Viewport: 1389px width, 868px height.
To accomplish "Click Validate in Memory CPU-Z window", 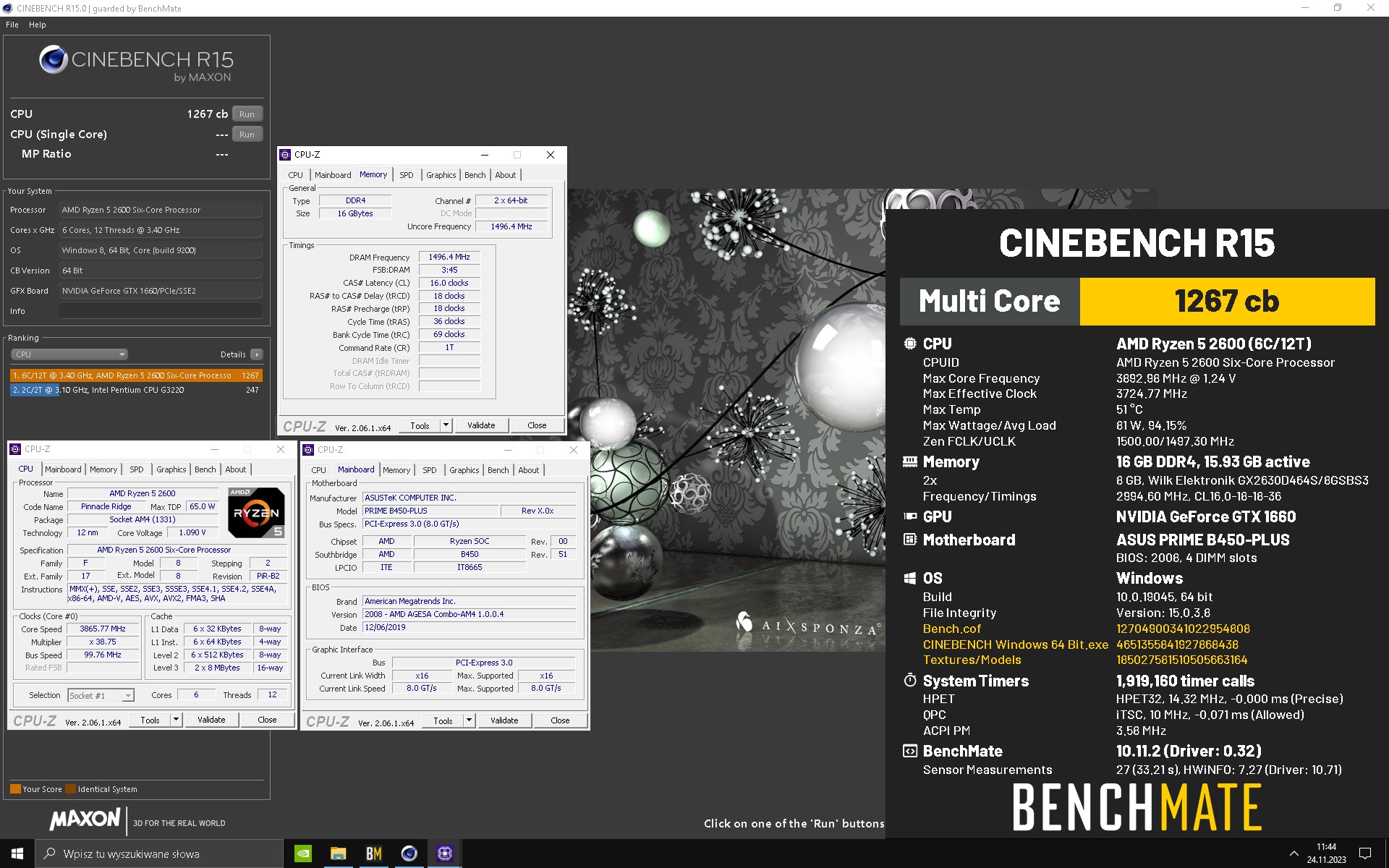I will pyautogui.click(x=481, y=425).
